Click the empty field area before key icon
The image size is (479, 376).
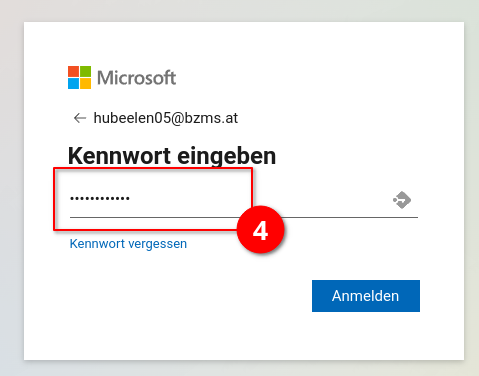[333, 200]
